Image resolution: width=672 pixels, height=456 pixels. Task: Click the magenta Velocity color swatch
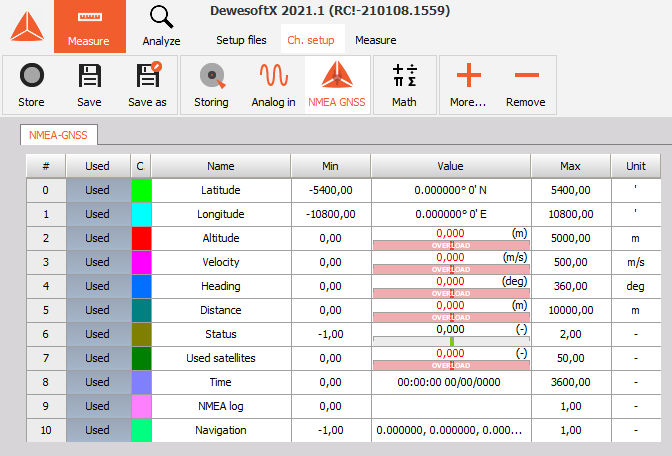[141, 262]
